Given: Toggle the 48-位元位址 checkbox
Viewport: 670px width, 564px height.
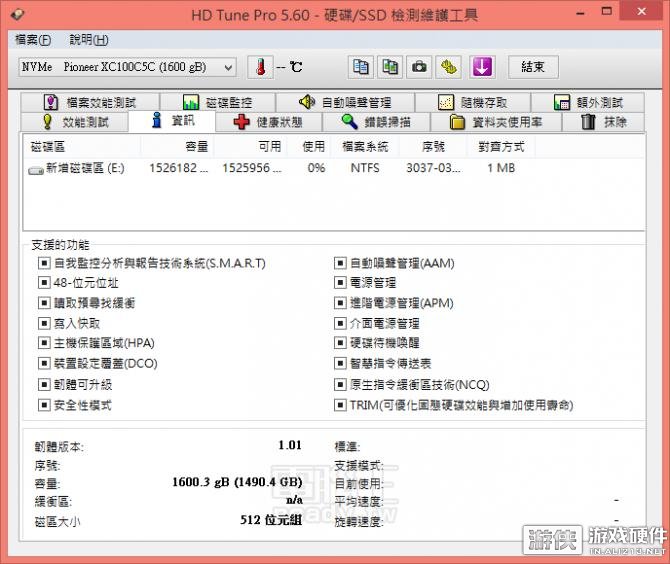Looking at the screenshot, I should pyautogui.click(x=44, y=282).
